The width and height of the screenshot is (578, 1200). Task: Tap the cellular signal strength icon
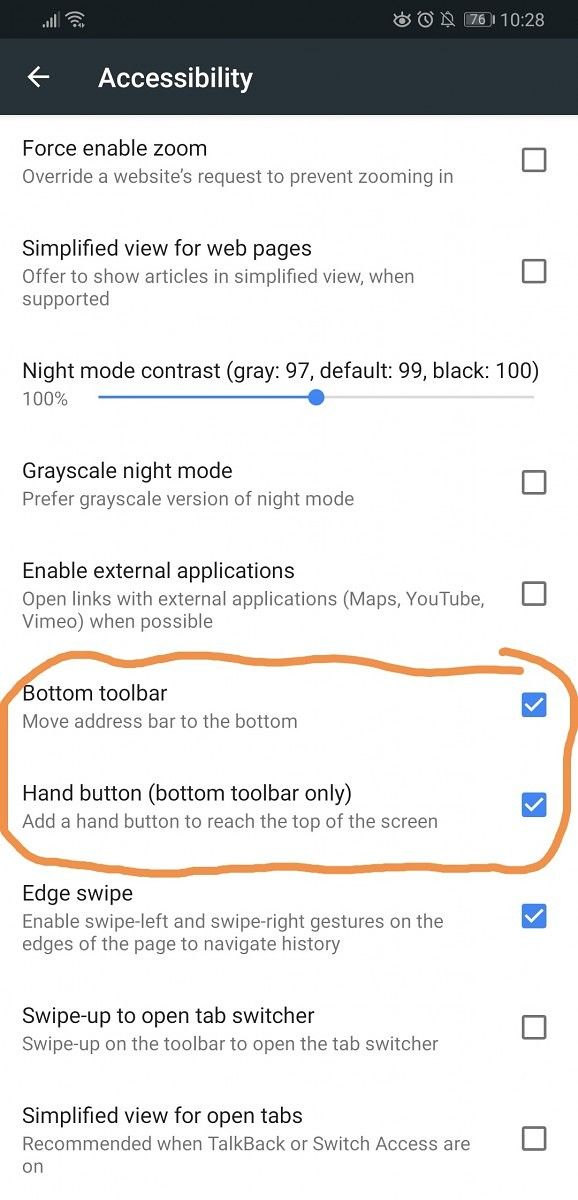click(51, 19)
